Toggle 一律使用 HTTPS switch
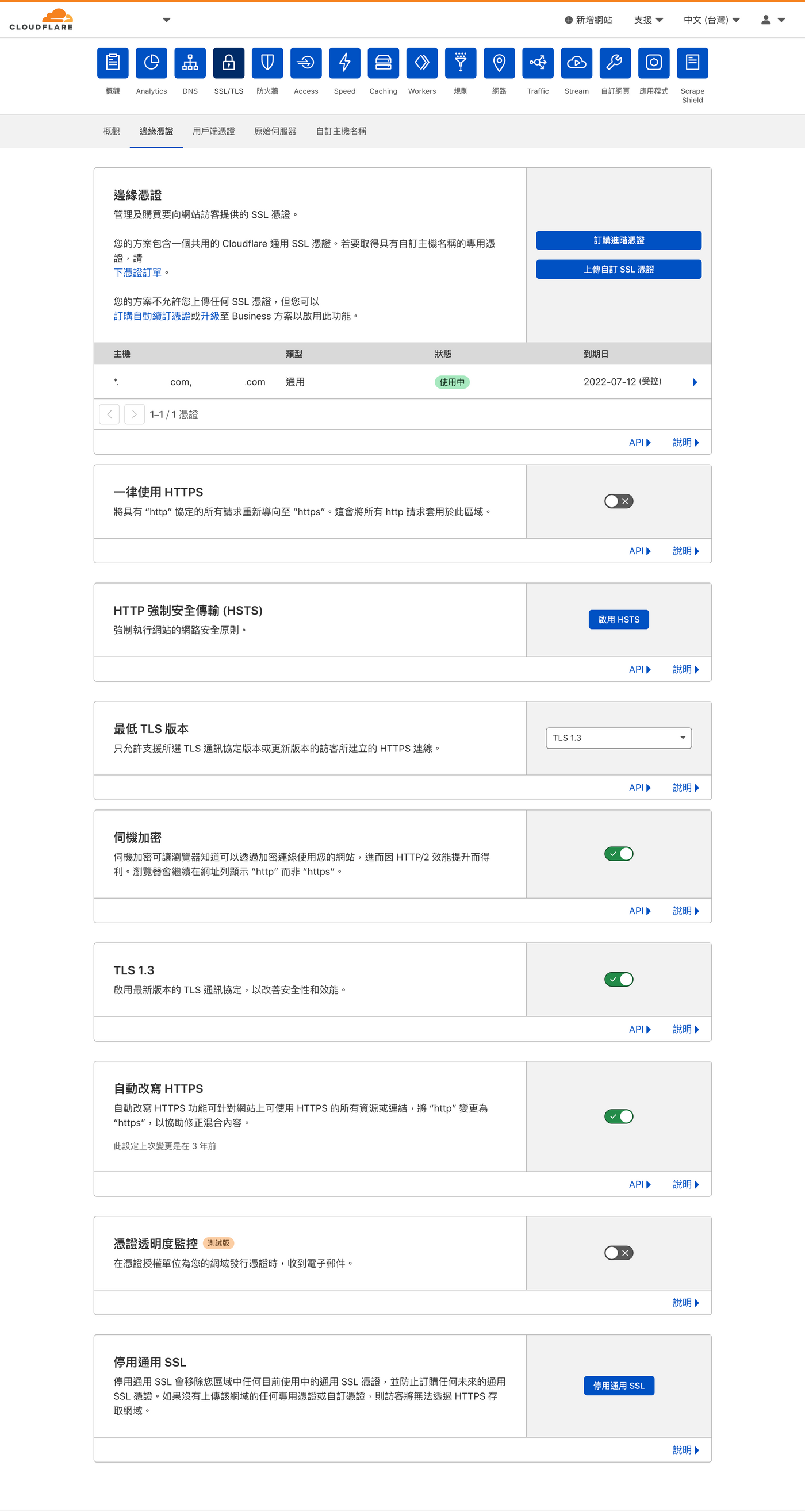 tap(619, 501)
